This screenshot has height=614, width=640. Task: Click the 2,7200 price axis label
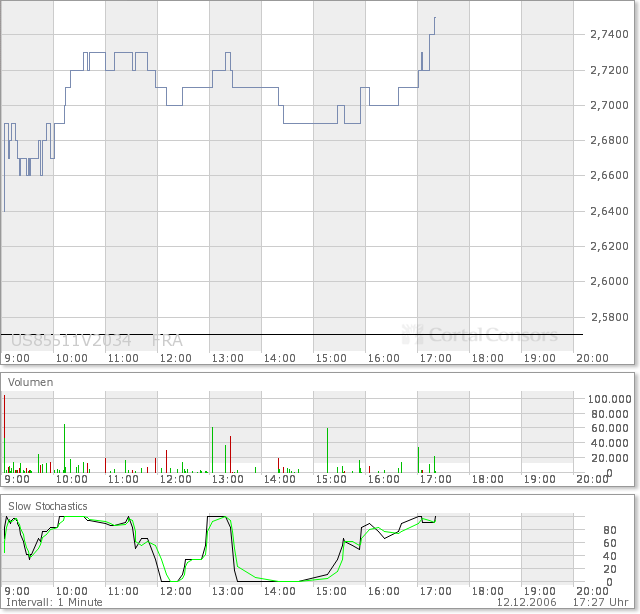pos(609,70)
